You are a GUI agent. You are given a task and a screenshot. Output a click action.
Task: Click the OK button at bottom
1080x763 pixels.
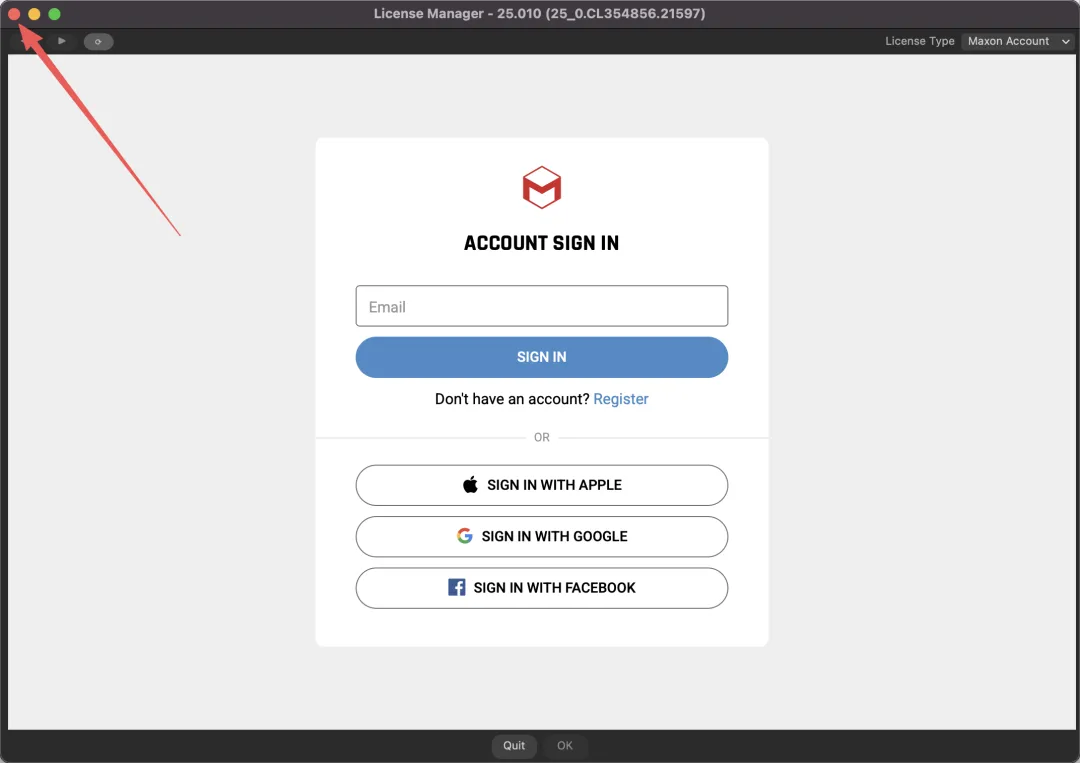[x=565, y=746]
